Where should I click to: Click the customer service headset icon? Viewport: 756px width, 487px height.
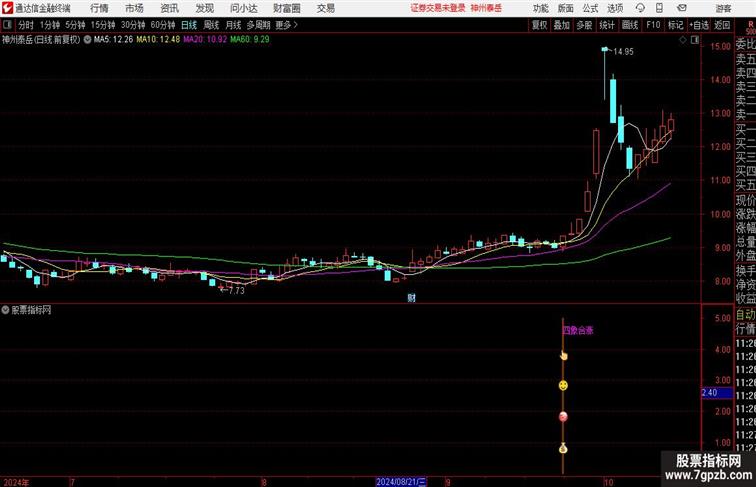640,8
